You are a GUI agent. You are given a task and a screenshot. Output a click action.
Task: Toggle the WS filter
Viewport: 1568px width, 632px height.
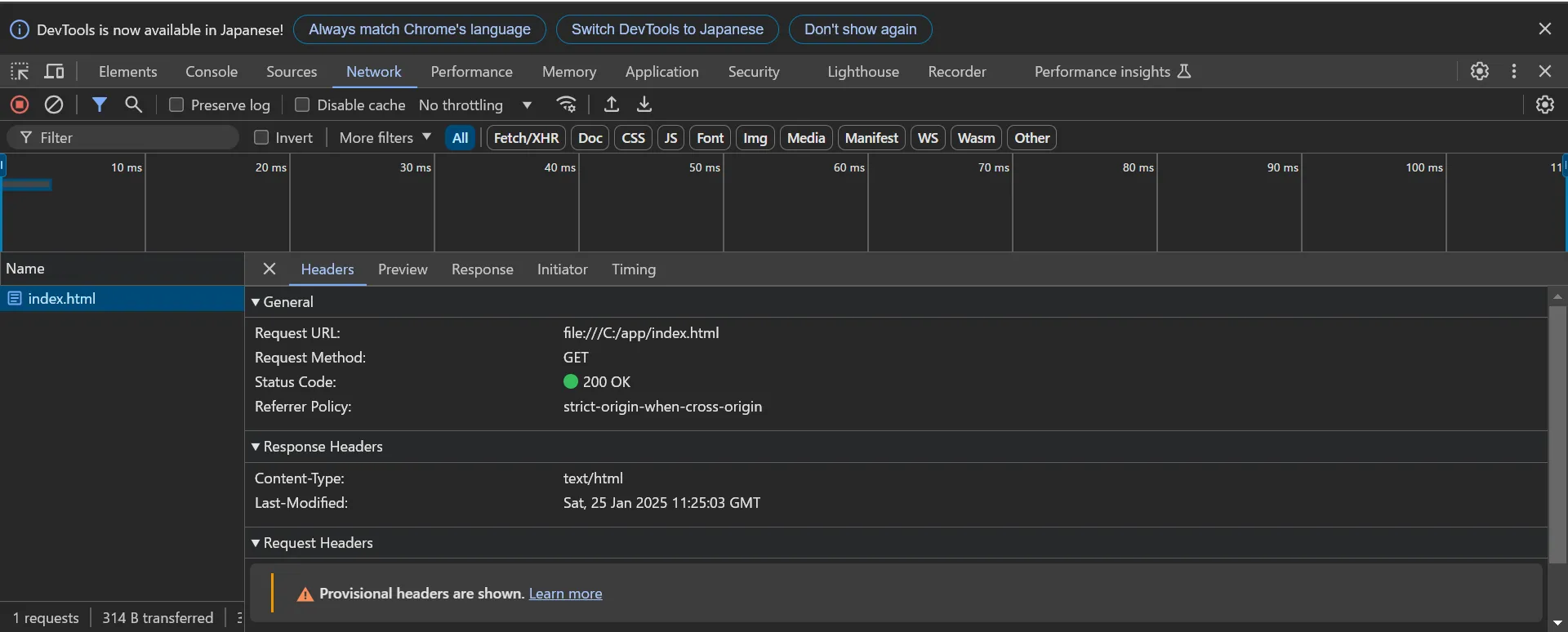click(x=928, y=137)
